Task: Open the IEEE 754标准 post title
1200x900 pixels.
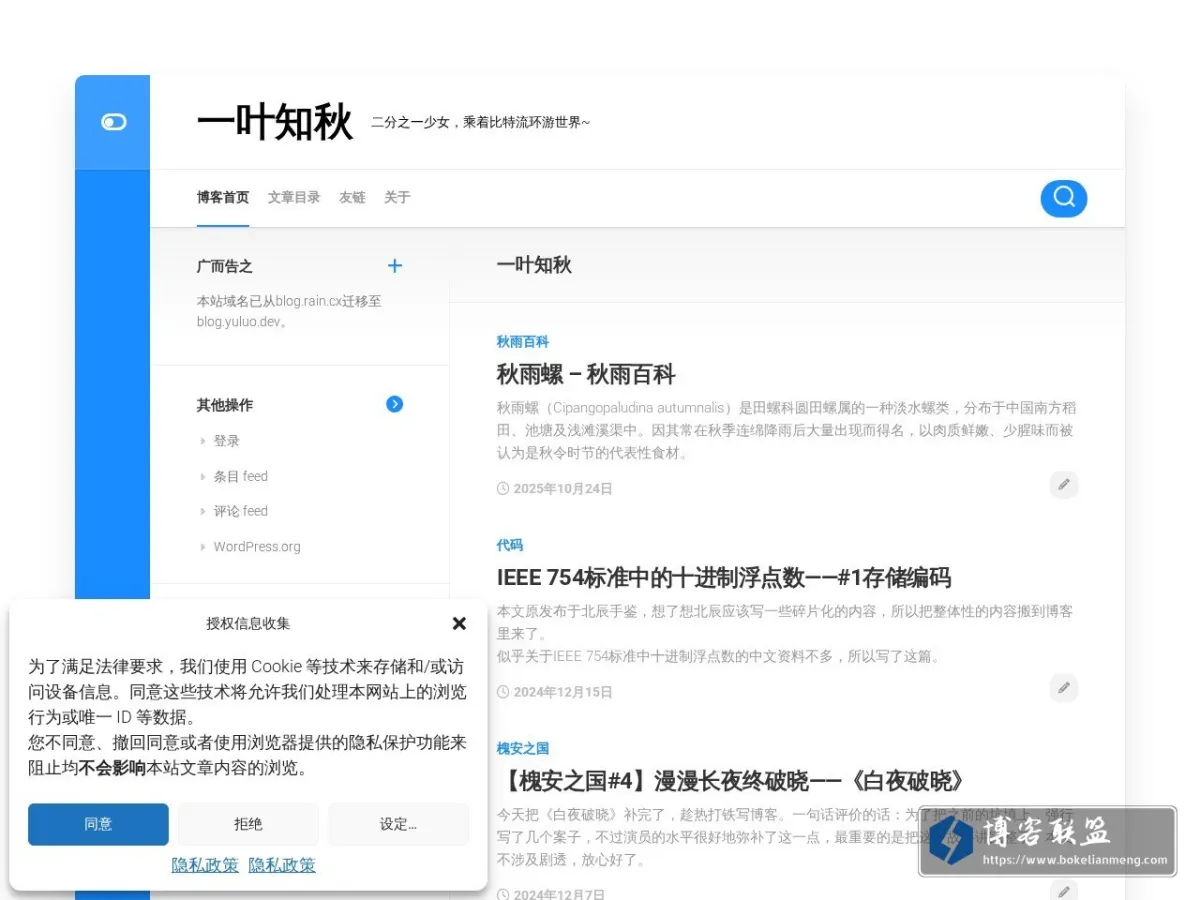Action: (x=724, y=578)
